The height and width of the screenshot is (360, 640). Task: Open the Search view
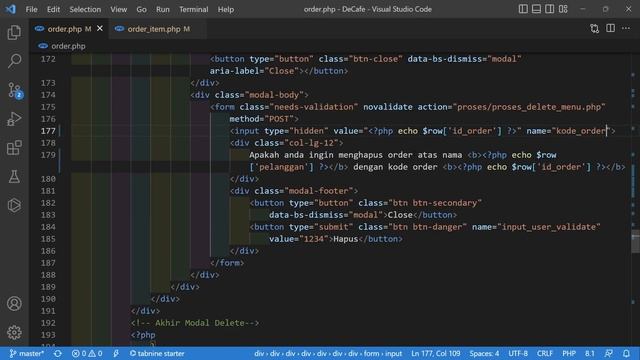tap(14, 61)
